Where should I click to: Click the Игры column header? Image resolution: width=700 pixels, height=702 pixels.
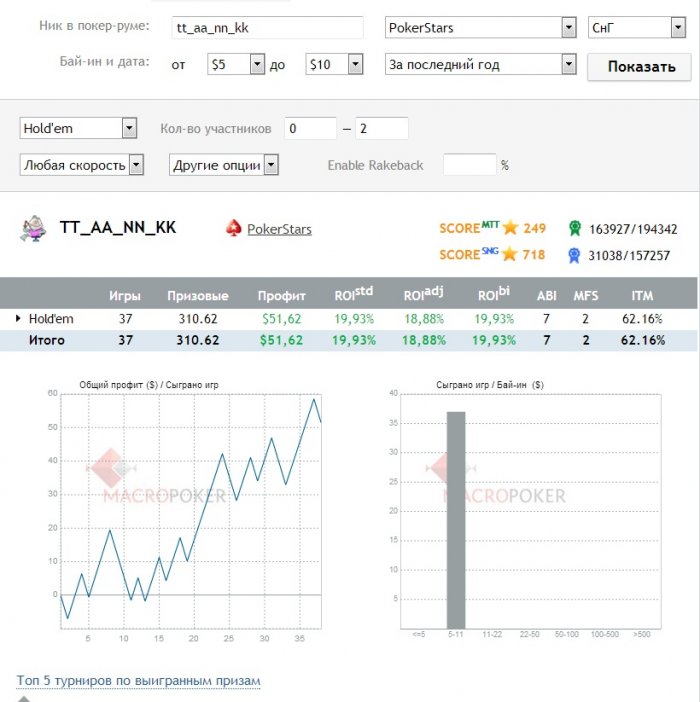125,296
